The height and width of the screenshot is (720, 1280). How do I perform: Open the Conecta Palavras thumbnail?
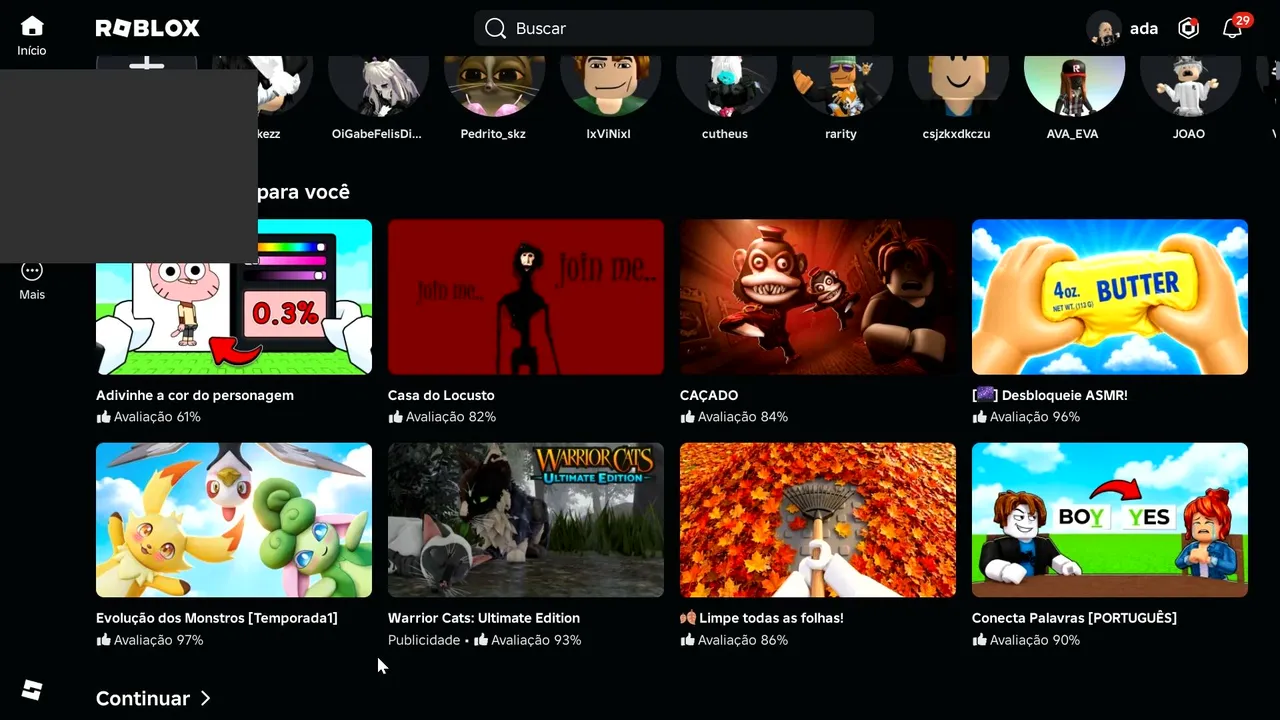click(1110, 520)
